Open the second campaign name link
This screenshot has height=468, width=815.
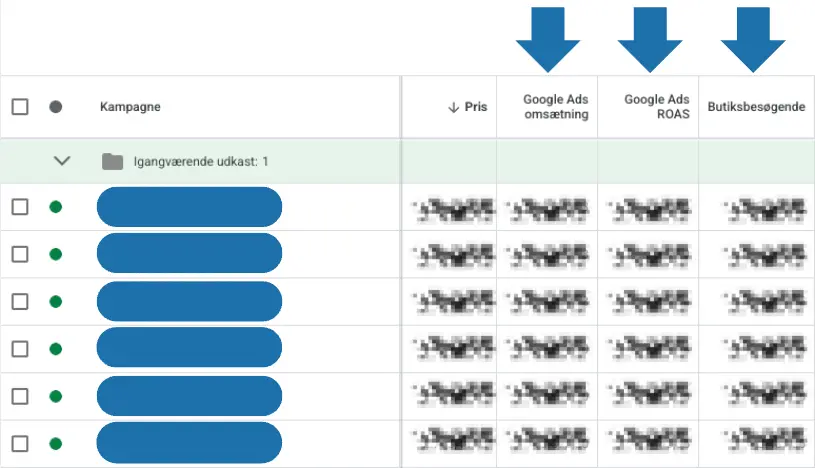[x=189, y=254]
